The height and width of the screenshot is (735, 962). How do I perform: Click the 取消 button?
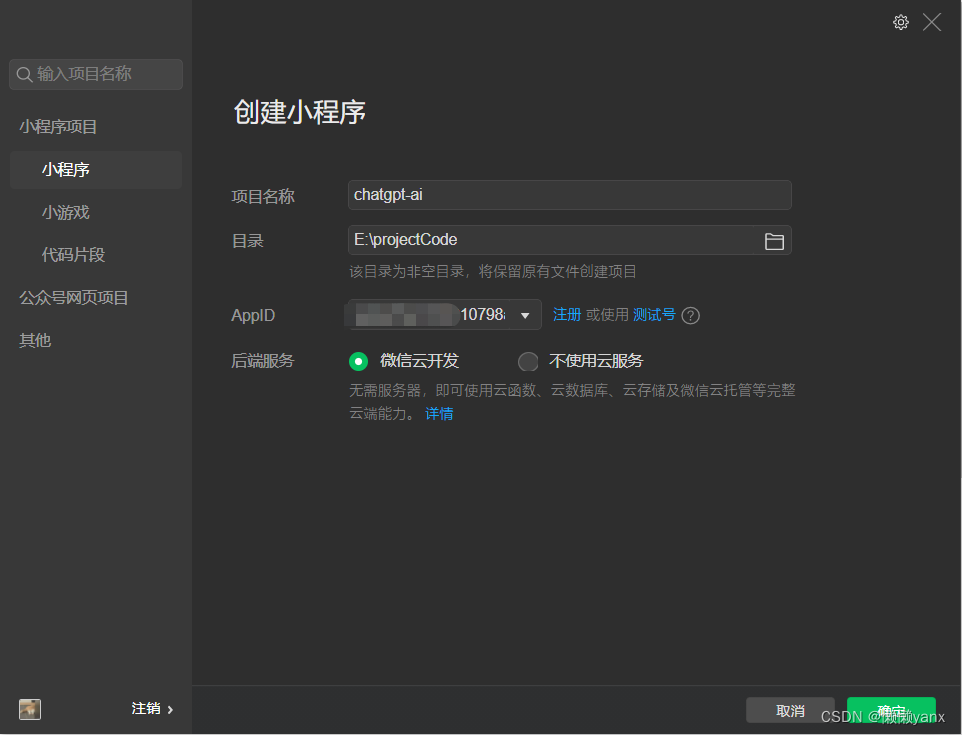(x=790, y=710)
